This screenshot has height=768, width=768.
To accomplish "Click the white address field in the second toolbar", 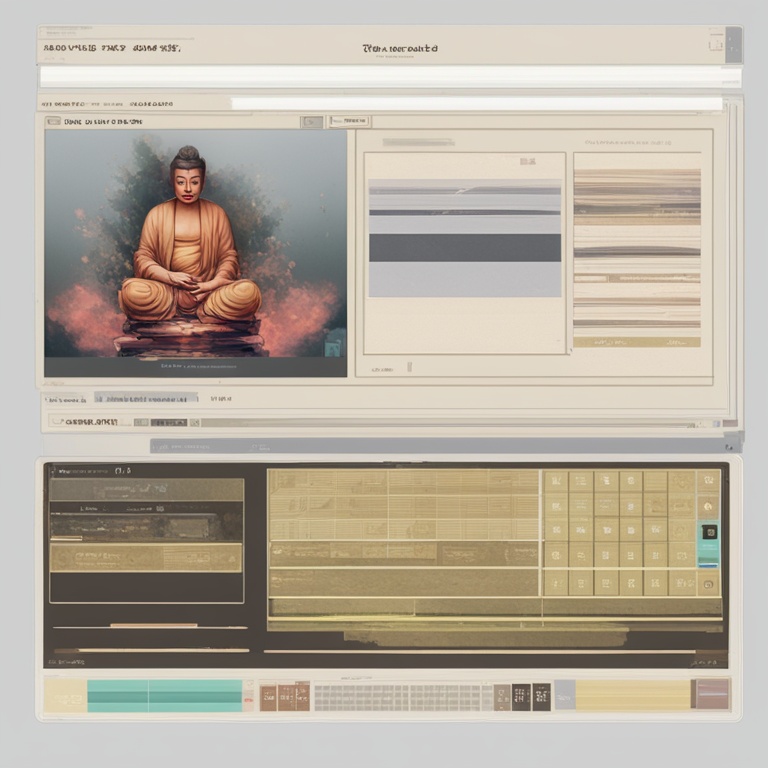I will (476, 103).
